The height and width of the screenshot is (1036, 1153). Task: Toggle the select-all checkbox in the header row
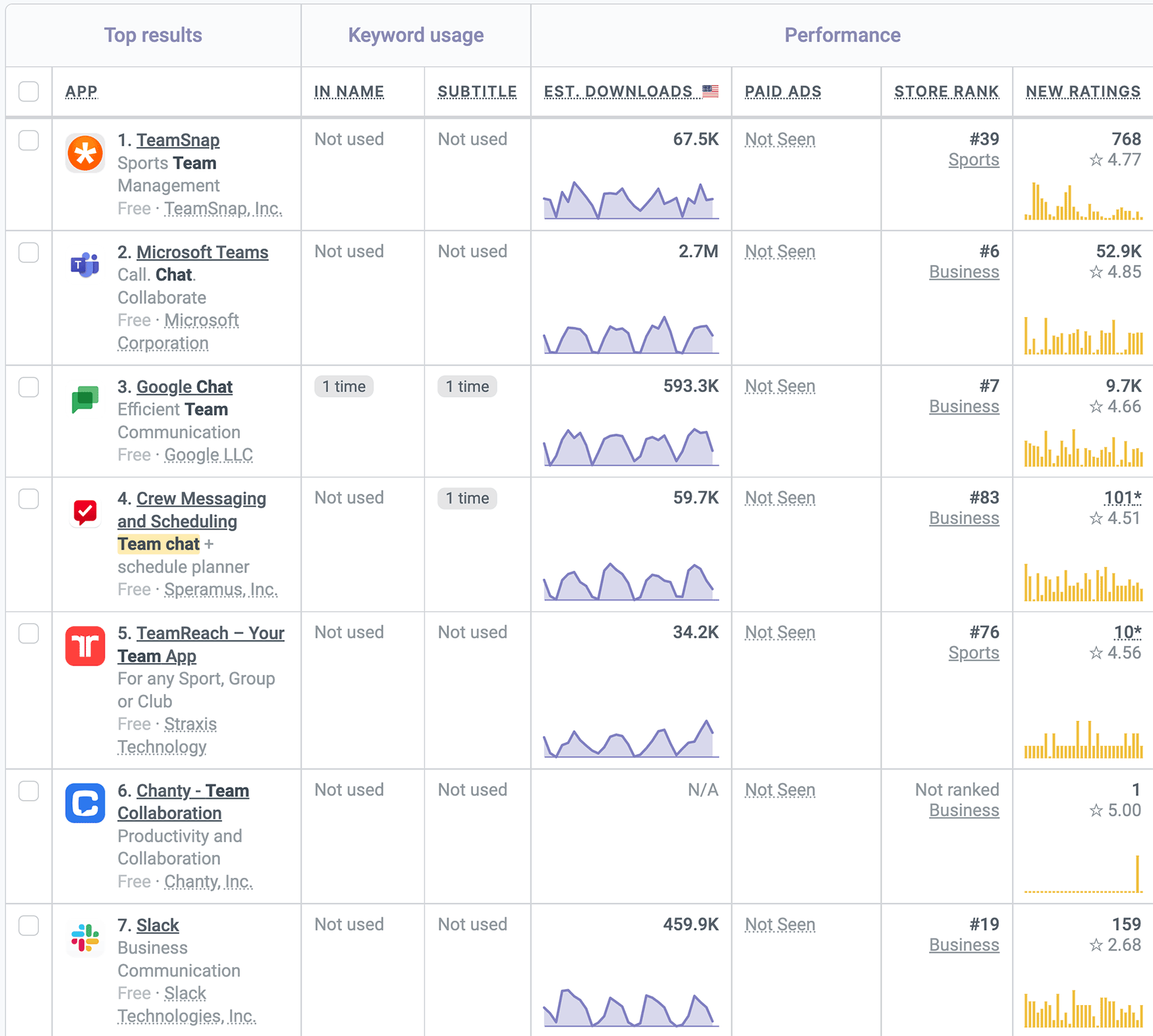point(28,92)
